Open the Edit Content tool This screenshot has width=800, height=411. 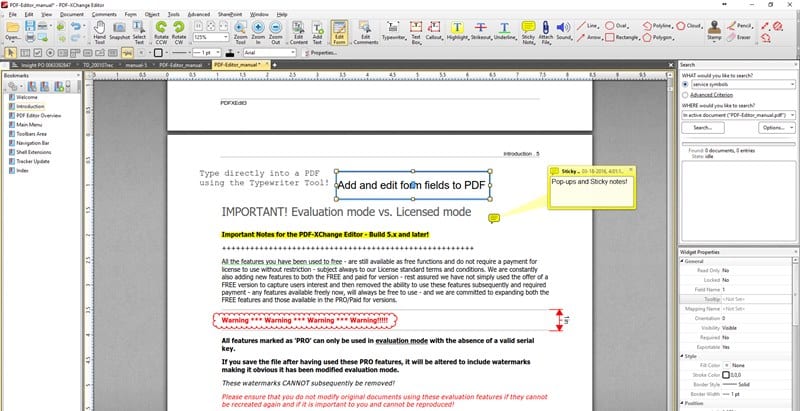pyautogui.click(x=298, y=32)
